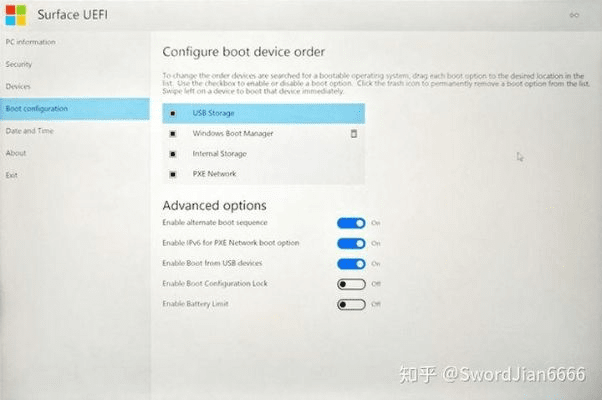
Task: Open Date and Time settings
Action: 75,131
